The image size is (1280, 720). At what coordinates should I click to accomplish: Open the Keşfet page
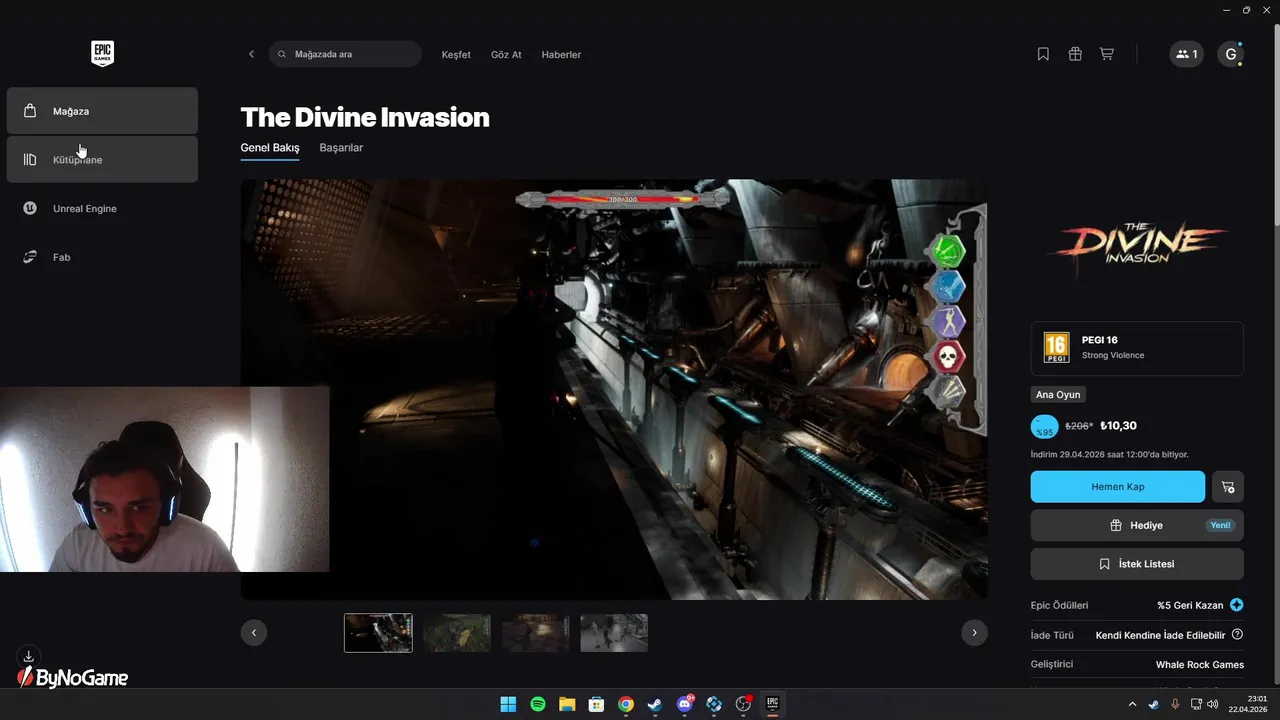tap(456, 54)
